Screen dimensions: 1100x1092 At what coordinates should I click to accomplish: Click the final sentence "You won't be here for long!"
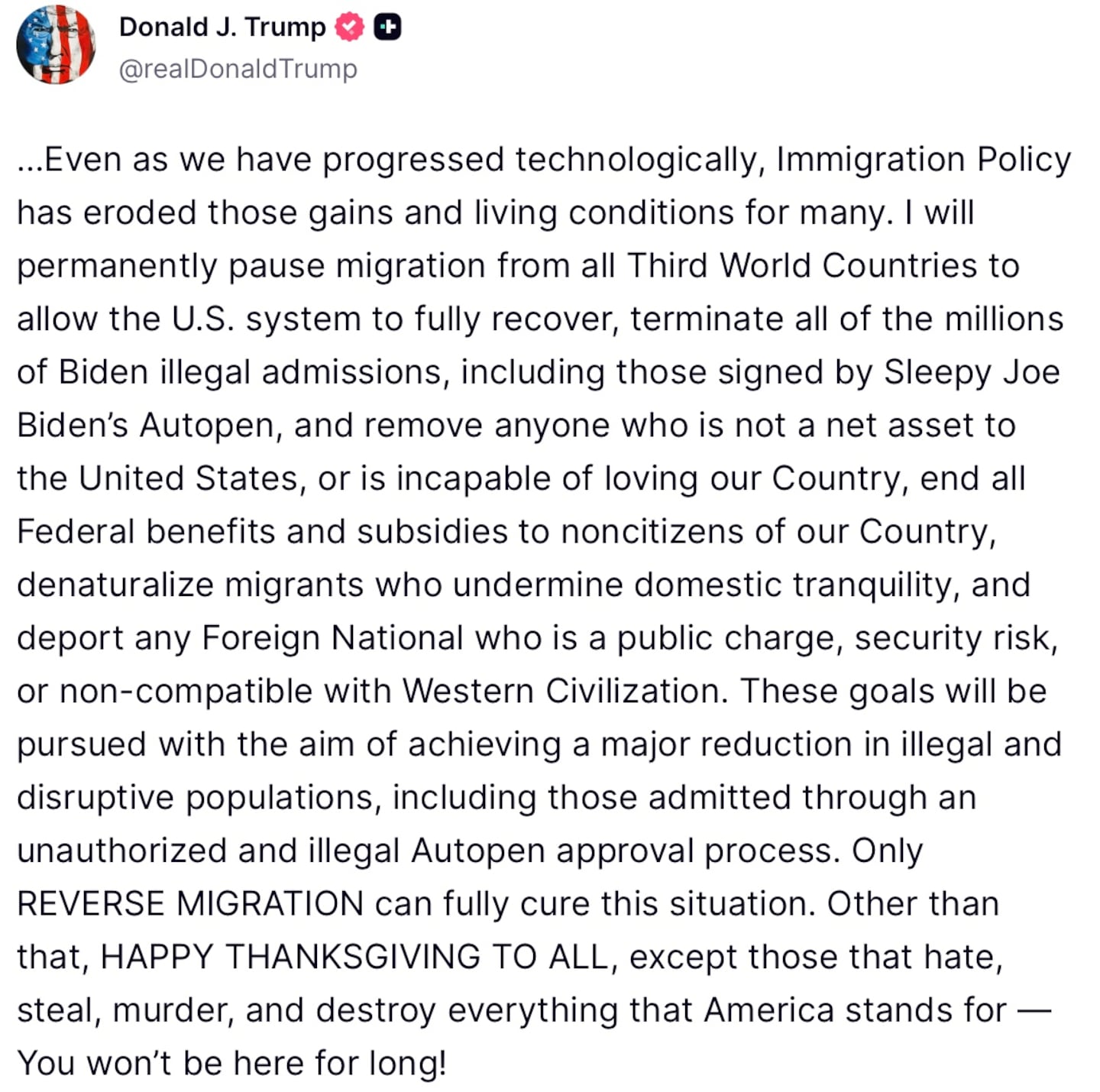click(x=231, y=1064)
